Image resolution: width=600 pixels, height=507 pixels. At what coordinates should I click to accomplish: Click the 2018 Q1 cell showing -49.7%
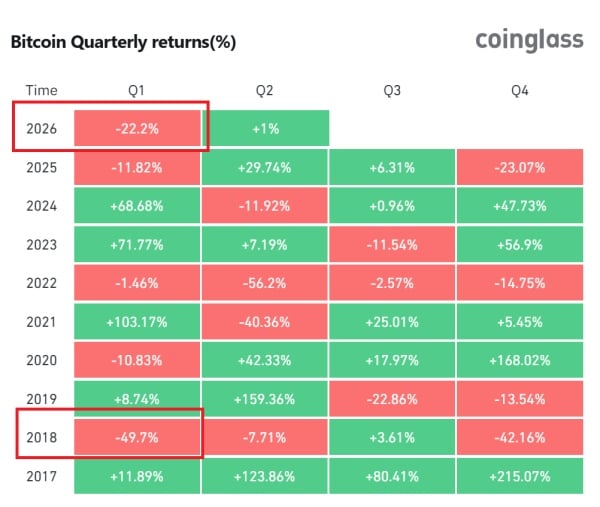tap(137, 436)
